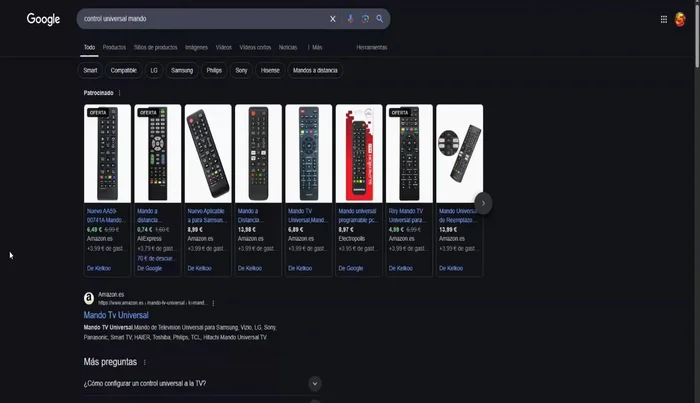Image resolution: width=700 pixels, height=403 pixels.
Task: Click De Google under the Electropolis product
Action: [351, 268]
